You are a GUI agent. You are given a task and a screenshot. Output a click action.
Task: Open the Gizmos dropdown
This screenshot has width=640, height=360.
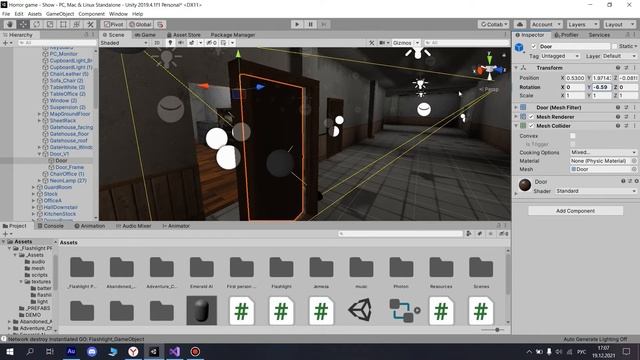[406, 43]
